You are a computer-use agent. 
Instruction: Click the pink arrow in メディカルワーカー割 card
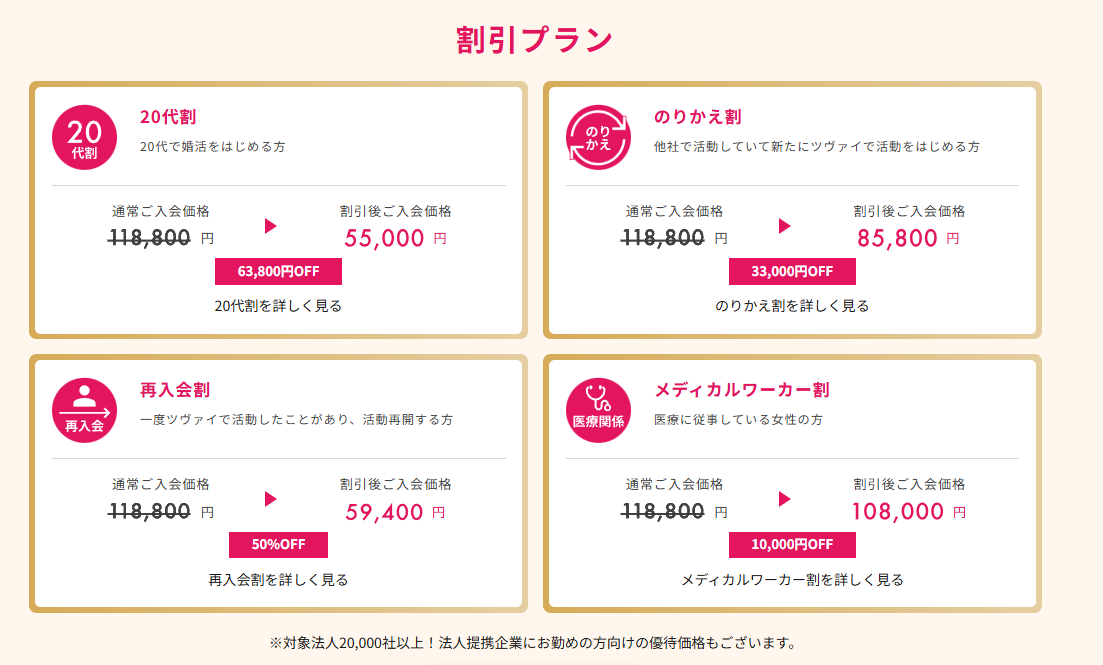point(784,498)
